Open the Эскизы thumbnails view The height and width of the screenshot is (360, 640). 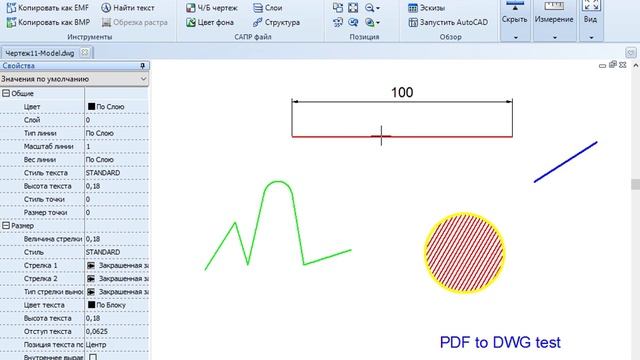click(426, 8)
